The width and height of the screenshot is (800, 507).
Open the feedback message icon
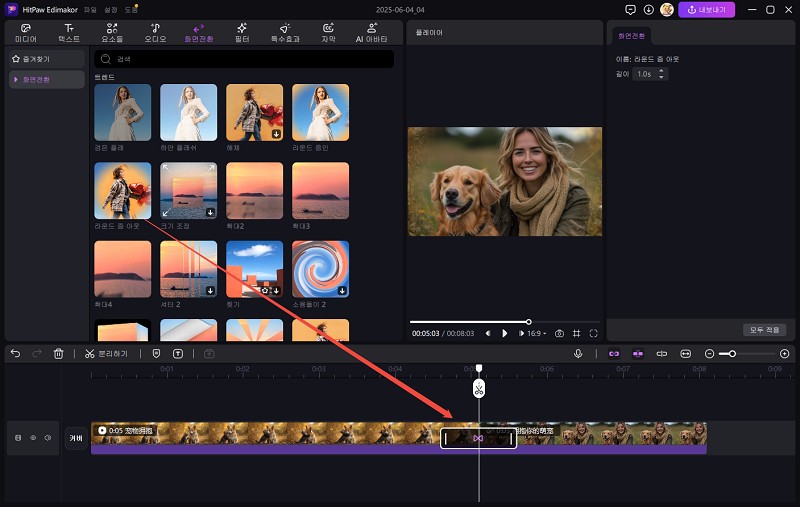point(630,10)
